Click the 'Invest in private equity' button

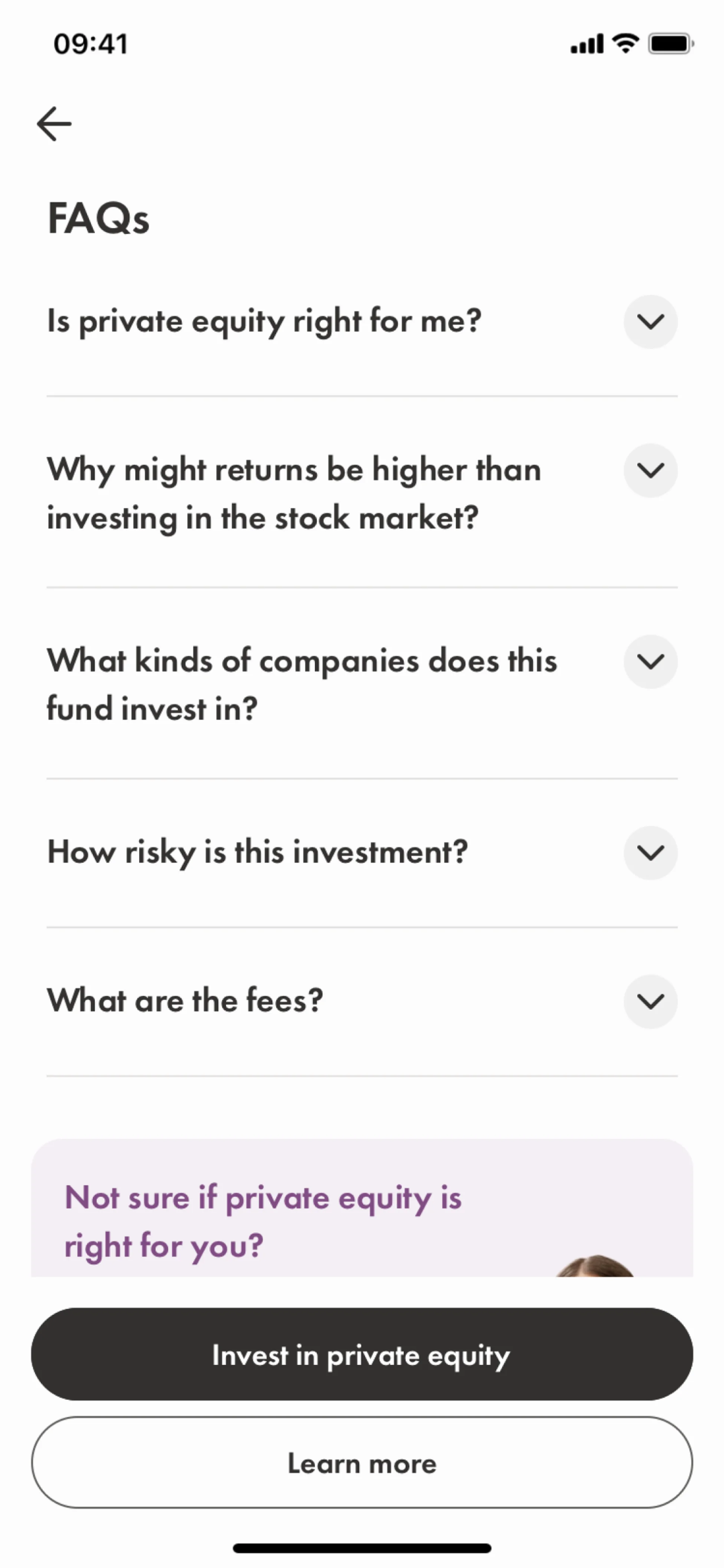(361, 1355)
